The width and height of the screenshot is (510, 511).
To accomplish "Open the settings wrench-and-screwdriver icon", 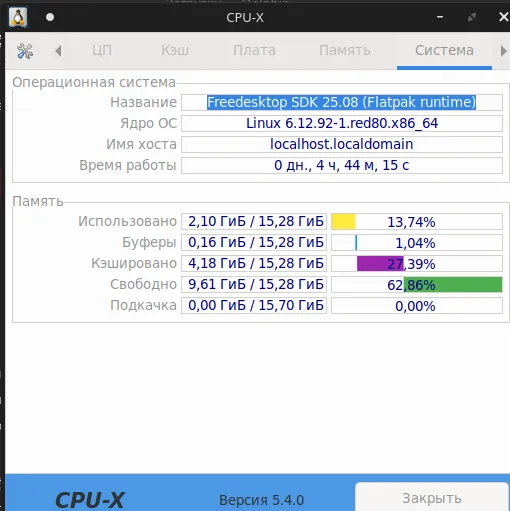I will tap(25, 51).
